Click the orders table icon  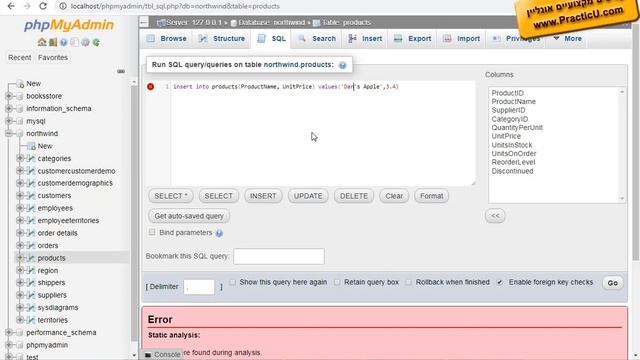pyautogui.click(x=31, y=245)
